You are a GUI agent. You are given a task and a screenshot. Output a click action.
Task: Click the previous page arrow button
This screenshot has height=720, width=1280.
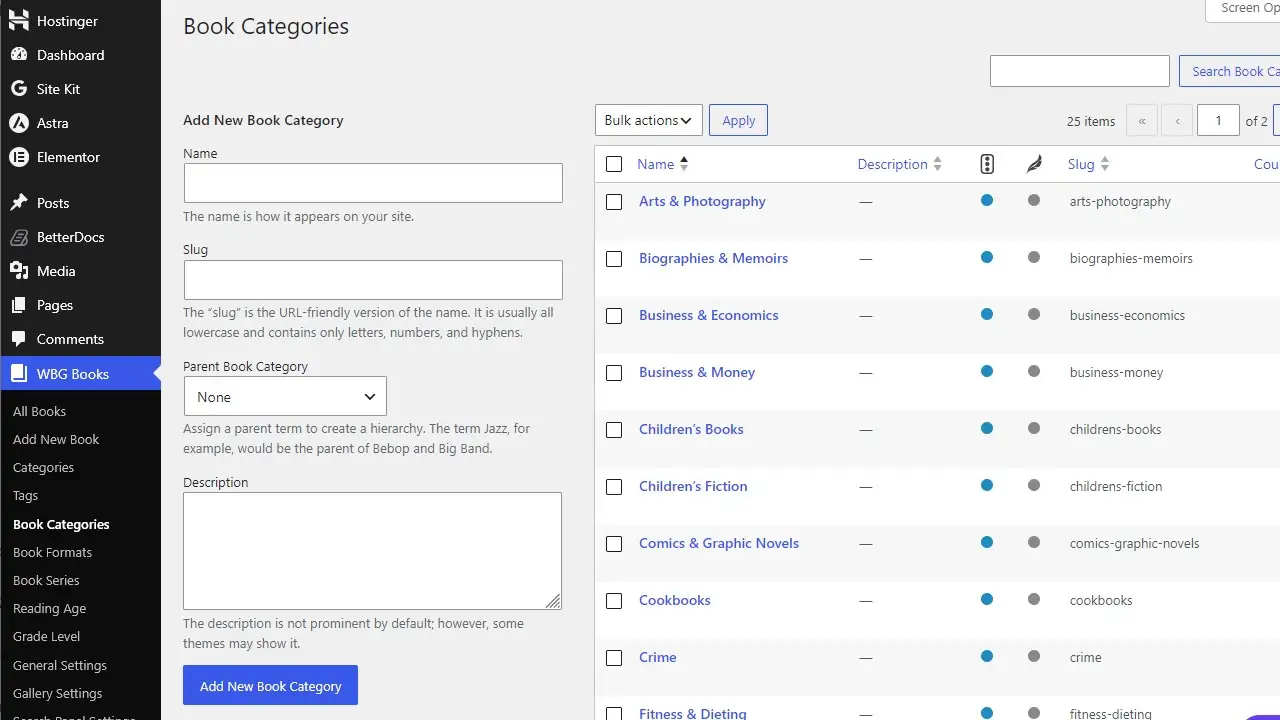tap(1178, 121)
